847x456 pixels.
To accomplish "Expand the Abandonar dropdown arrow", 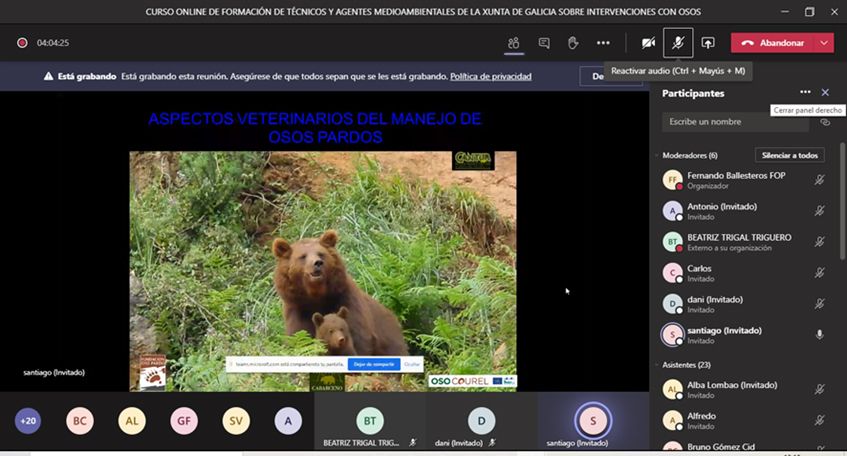I will [824, 43].
